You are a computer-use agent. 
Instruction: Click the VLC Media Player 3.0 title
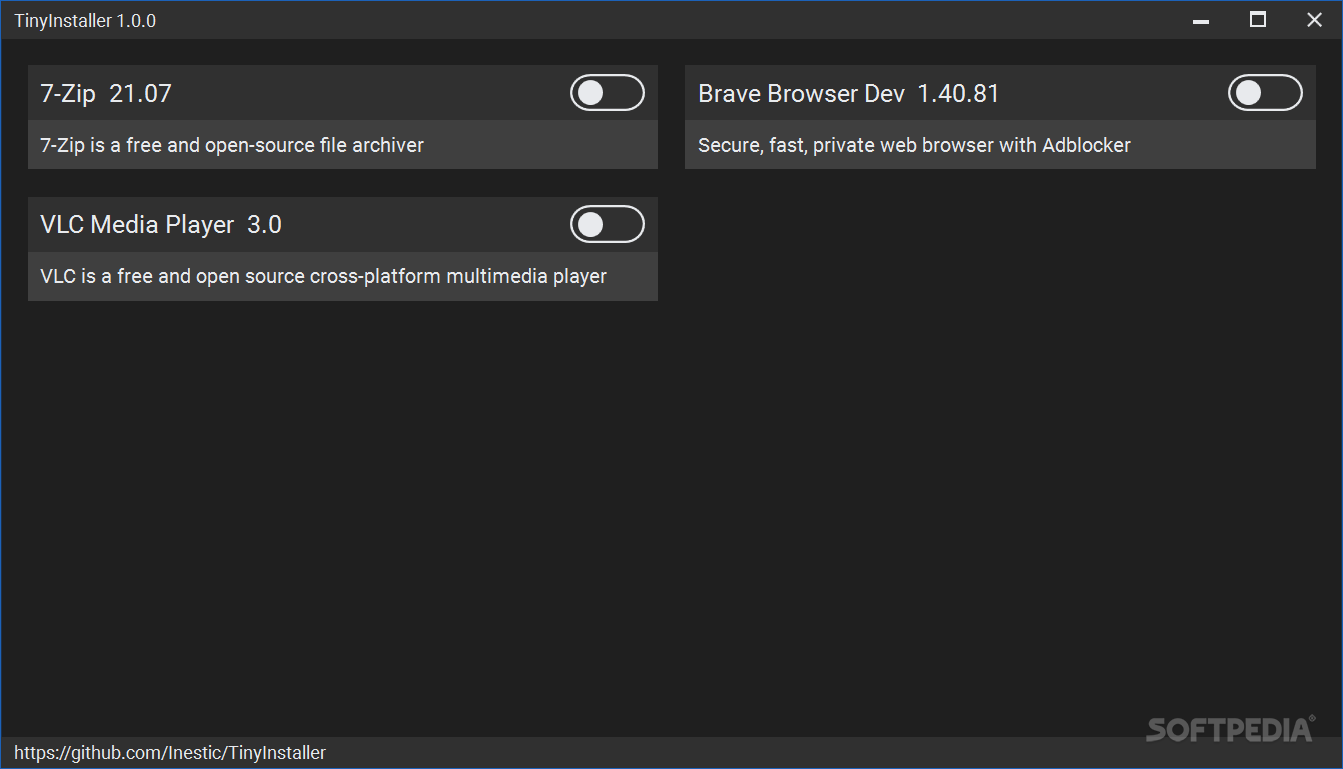pyautogui.click(x=161, y=225)
